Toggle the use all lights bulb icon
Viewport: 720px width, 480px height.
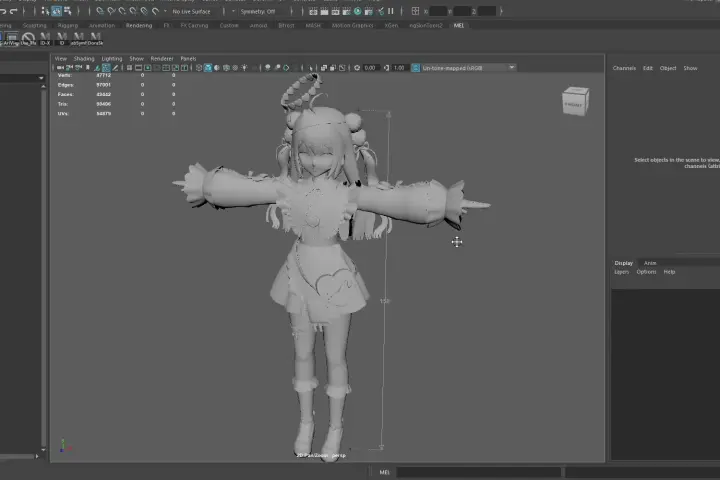pyautogui.click(x=244, y=68)
